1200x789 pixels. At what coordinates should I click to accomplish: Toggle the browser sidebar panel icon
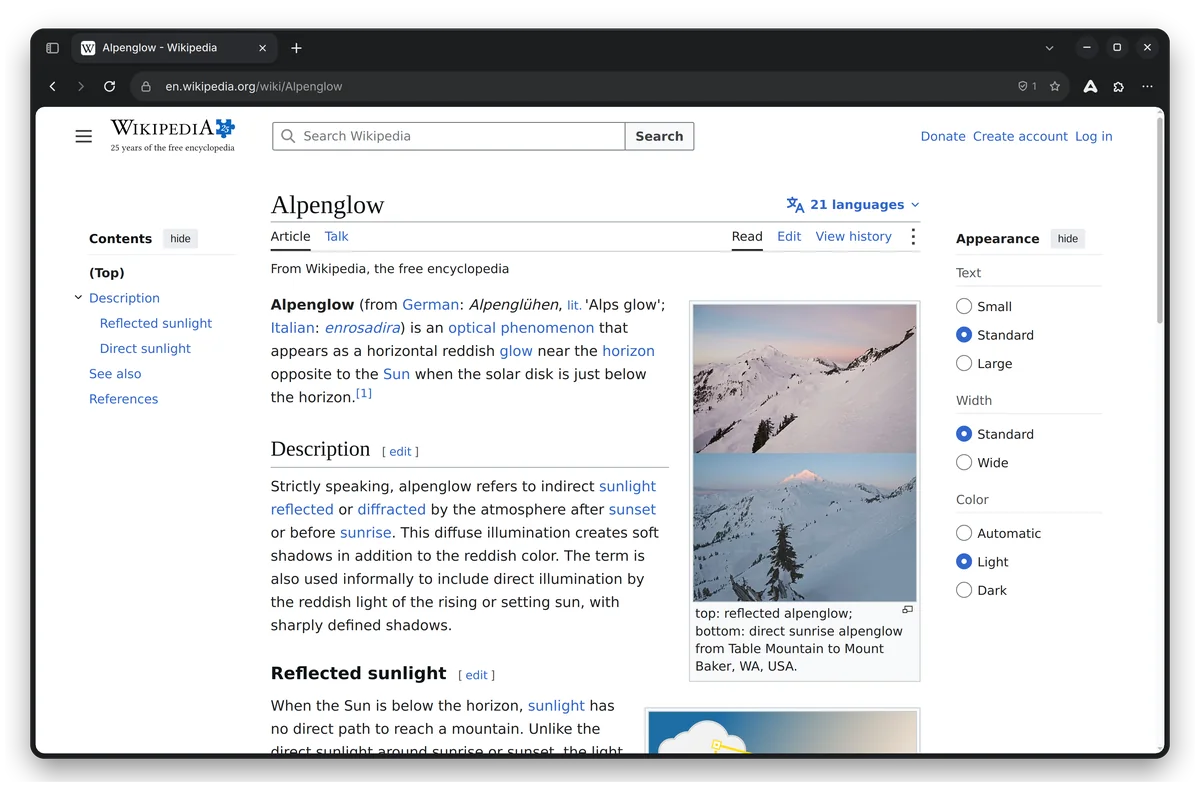(53, 48)
